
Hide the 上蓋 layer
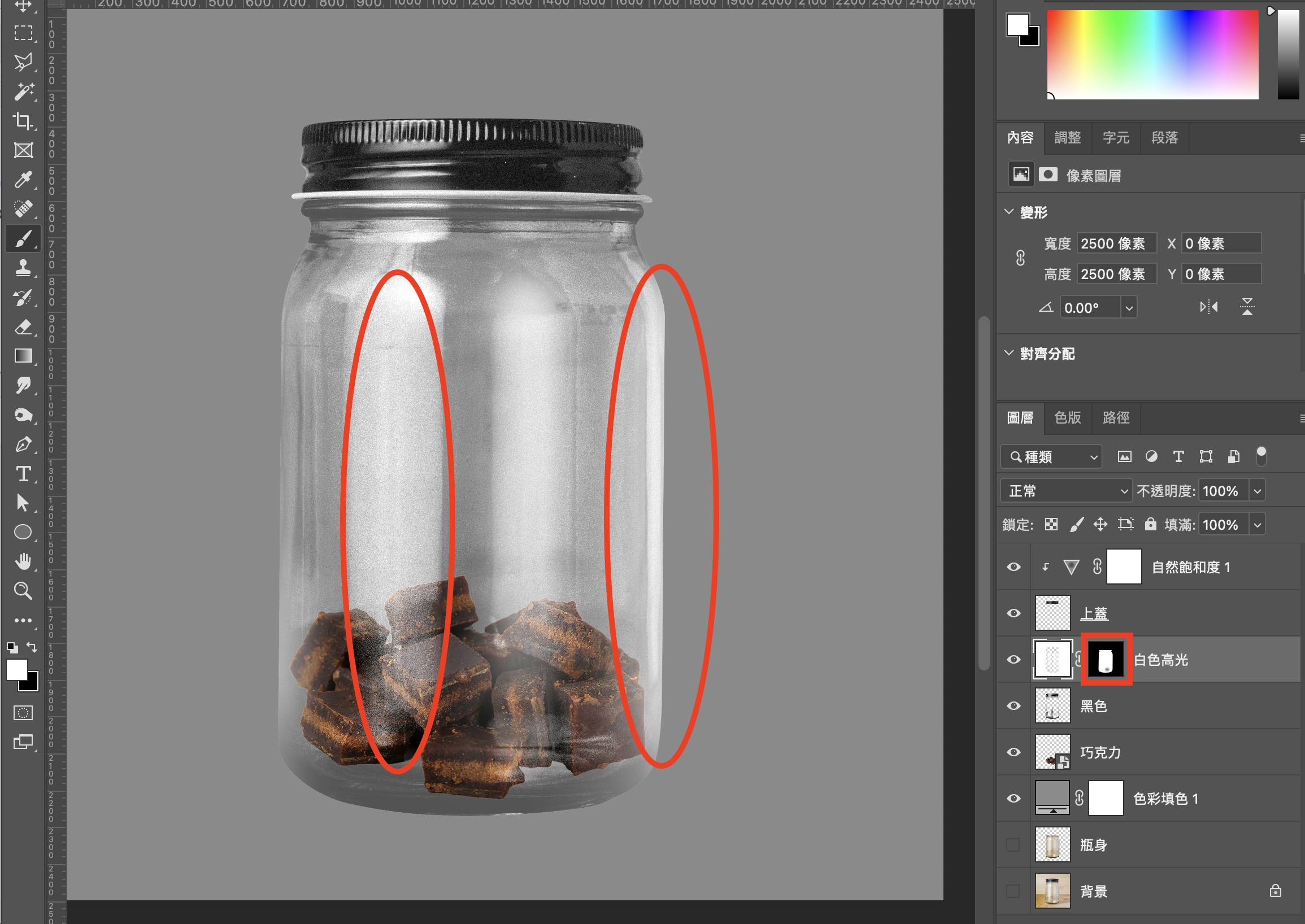(x=1013, y=613)
